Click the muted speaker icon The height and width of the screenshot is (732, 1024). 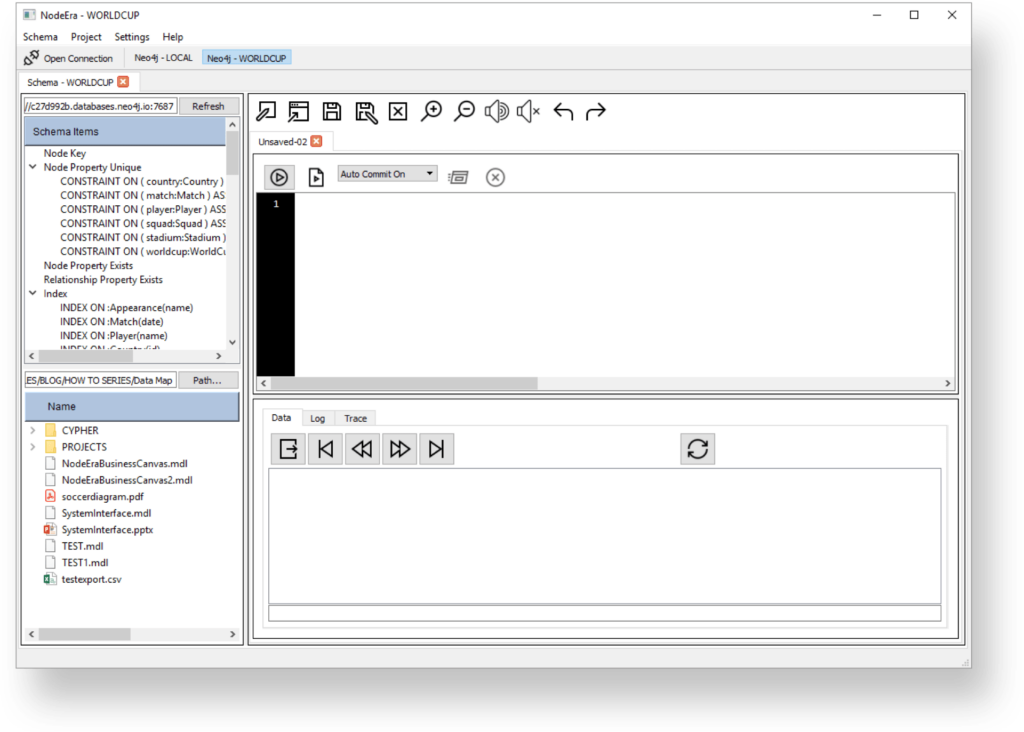(528, 111)
